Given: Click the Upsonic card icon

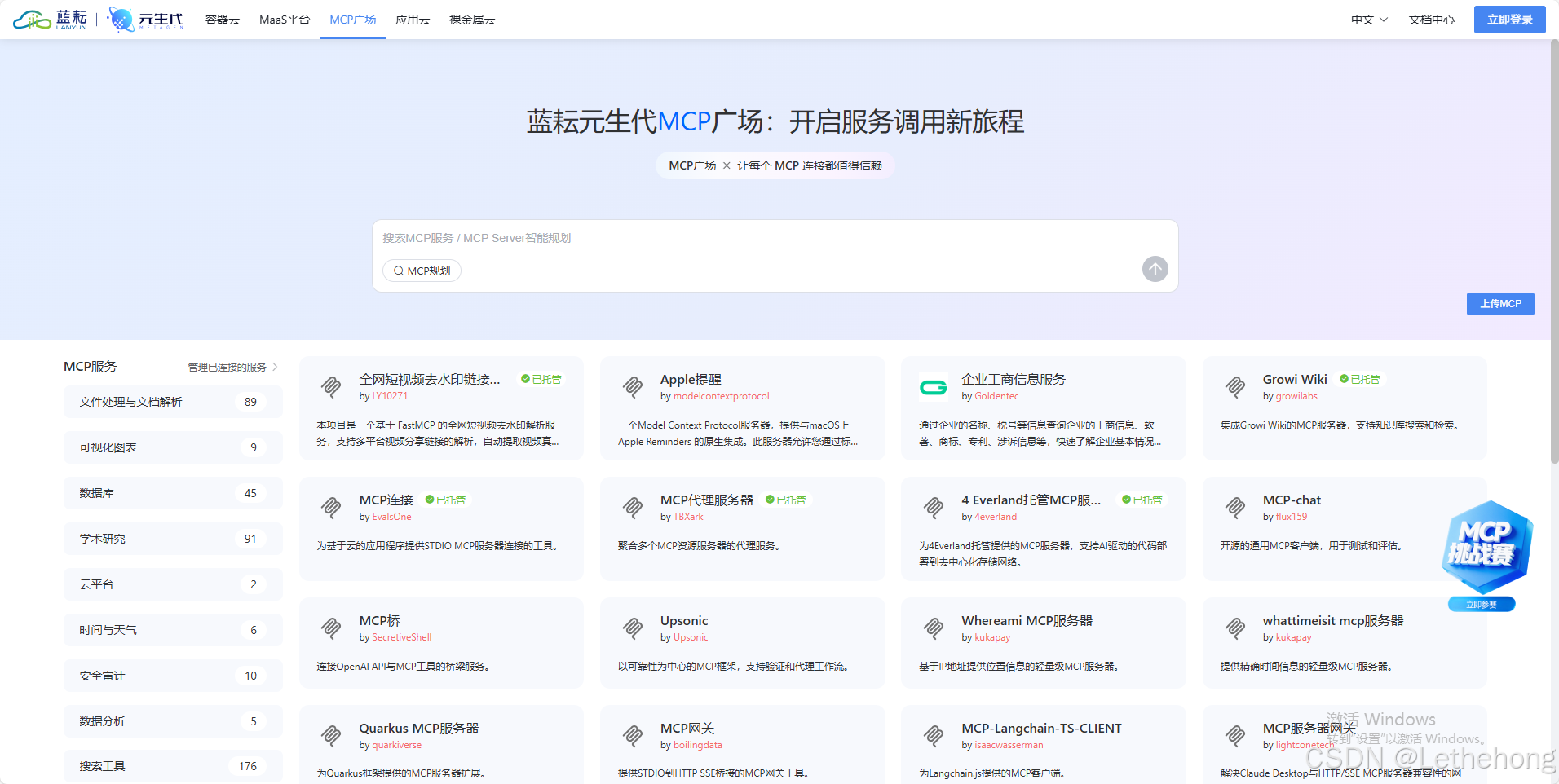Looking at the screenshot, I should point(633,628).
